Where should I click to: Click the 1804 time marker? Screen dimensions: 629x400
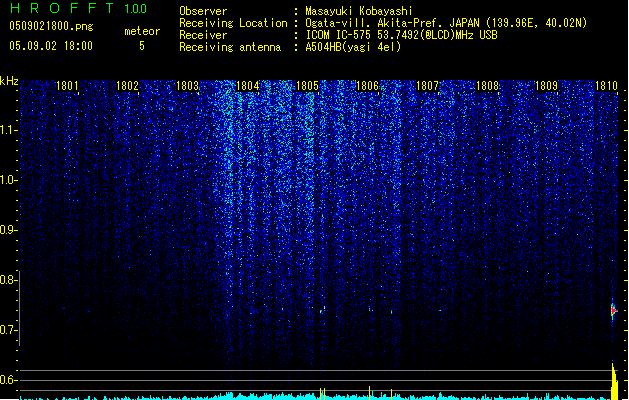[x=248, y=86]
